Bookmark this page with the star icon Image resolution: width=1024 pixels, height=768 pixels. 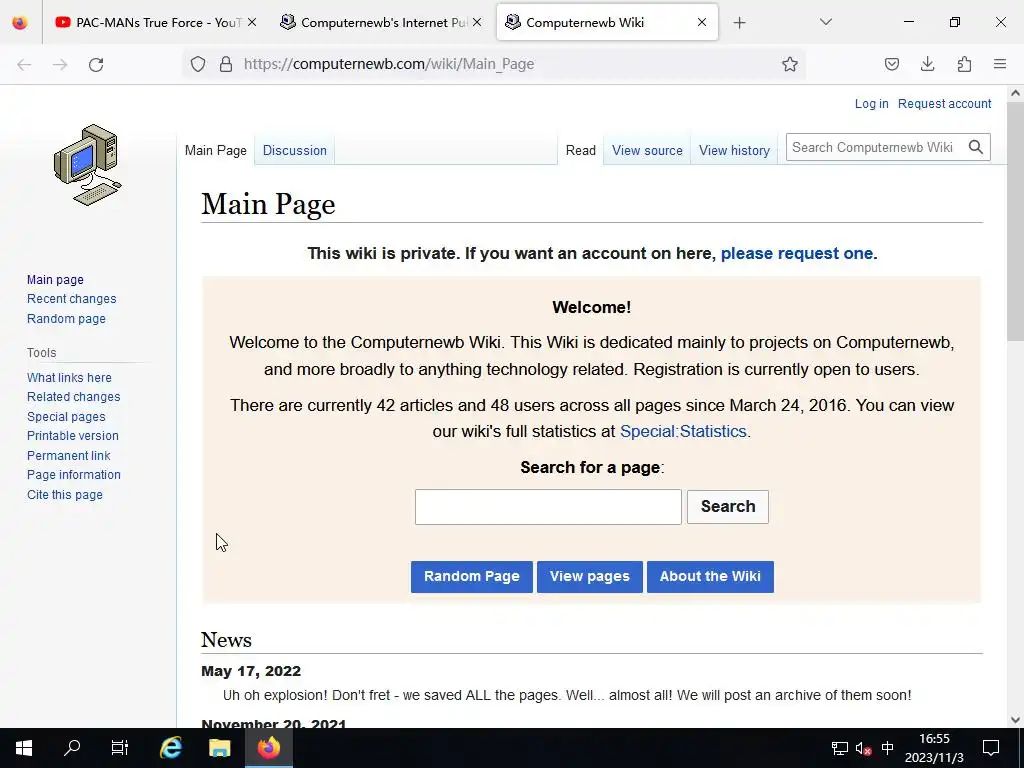790,64
